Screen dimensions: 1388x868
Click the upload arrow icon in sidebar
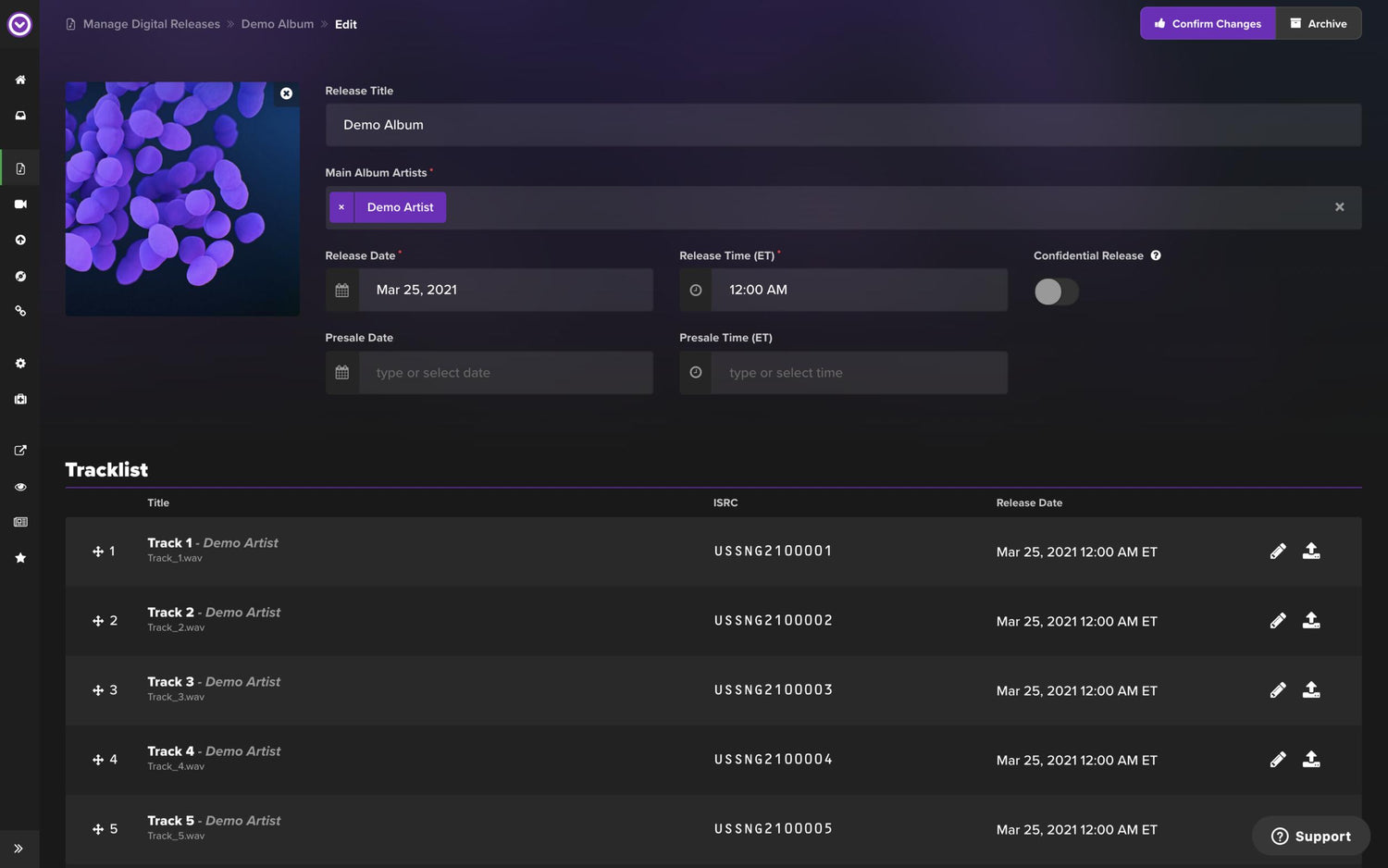coord(20,239)
